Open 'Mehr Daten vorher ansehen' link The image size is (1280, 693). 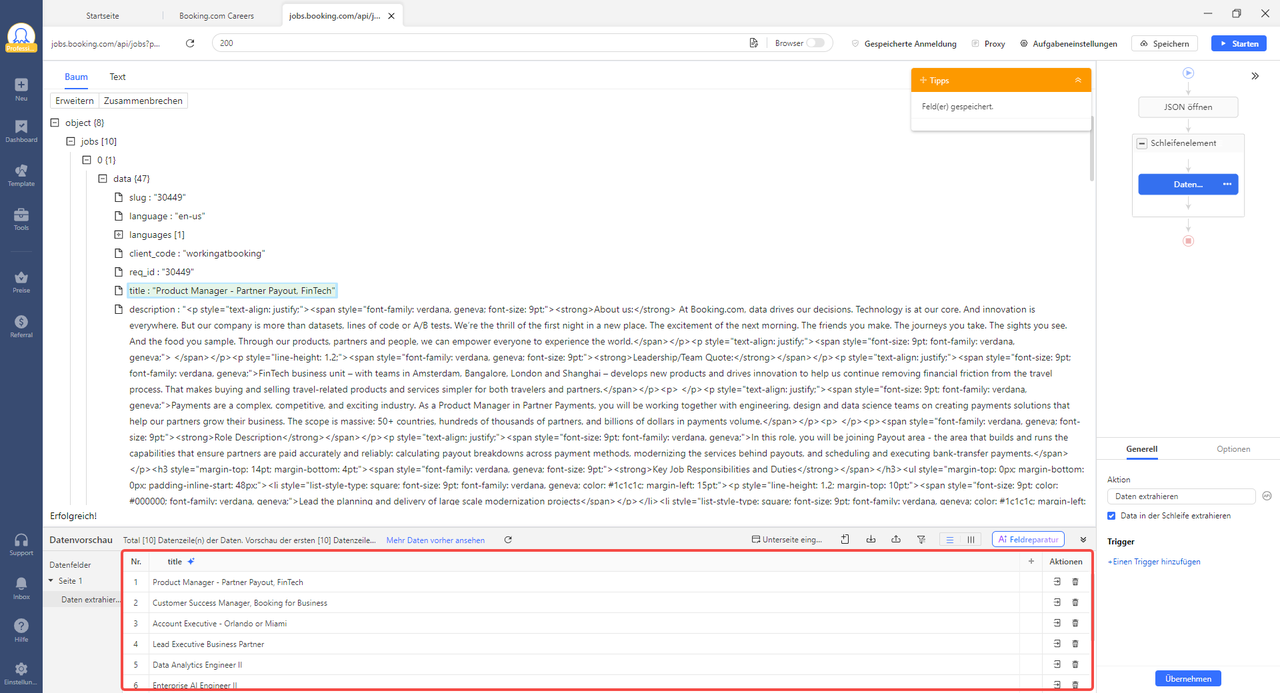pos(435,540)
